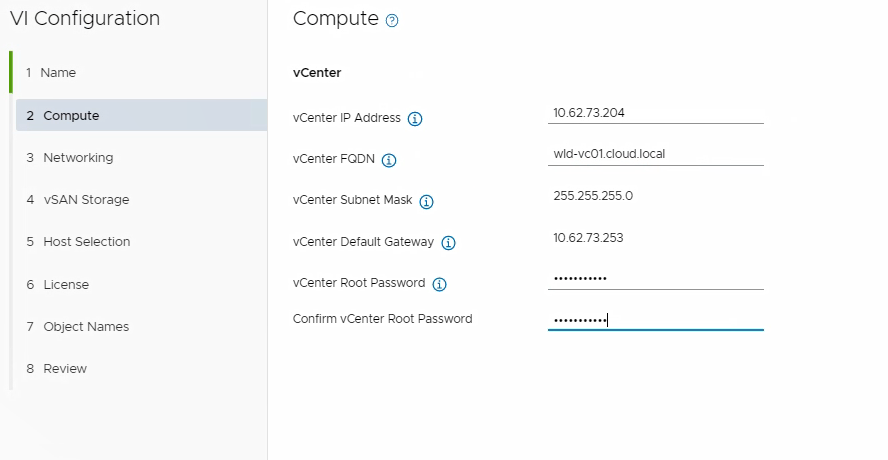Open the License step

coord(65,285)
